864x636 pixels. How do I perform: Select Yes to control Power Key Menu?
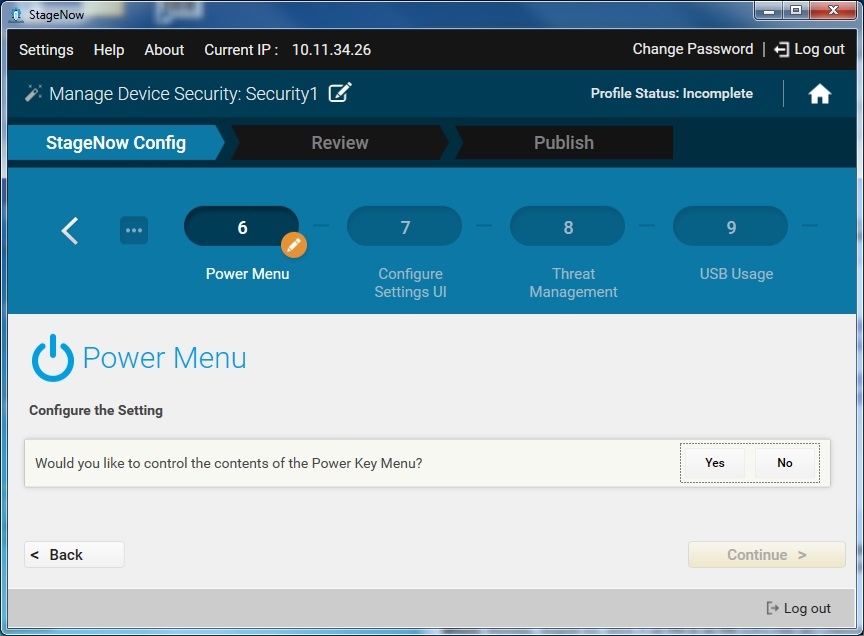[714, 463]
